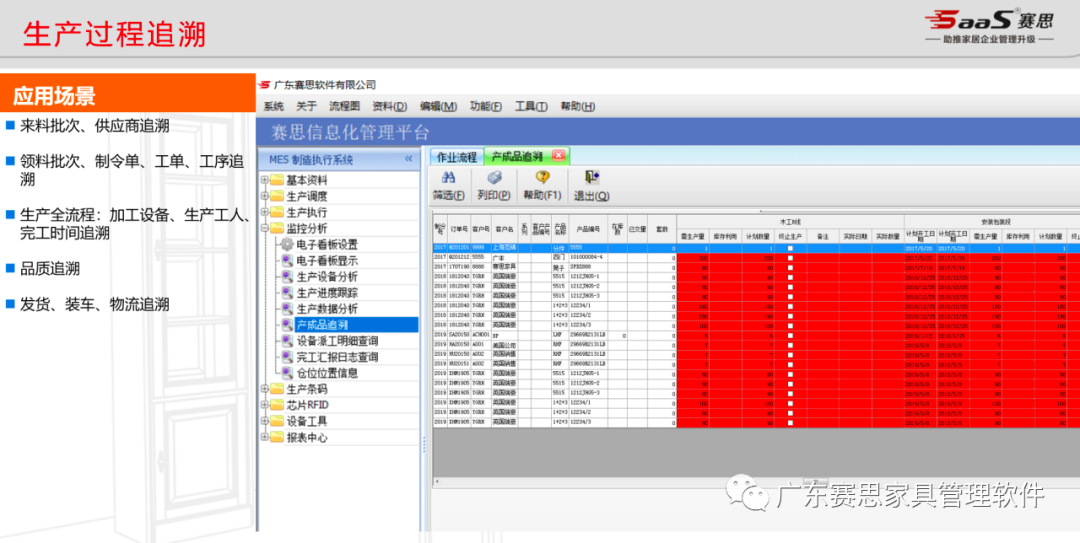1080x543 pixels.
Task: Close the 产成品追溯 tab with its red X
Action: click(559, 156)
